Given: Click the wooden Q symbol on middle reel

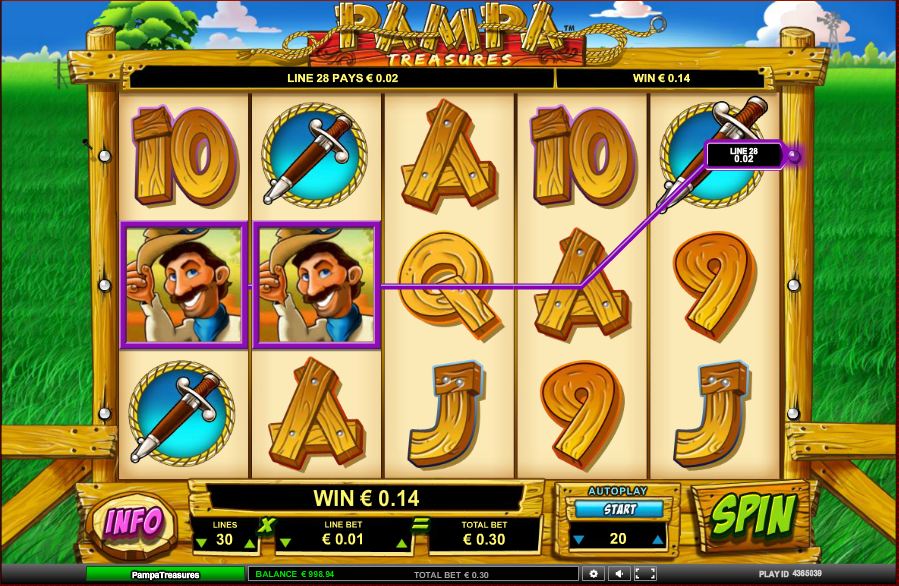Looking at the screenshot, I should point(448,282).
